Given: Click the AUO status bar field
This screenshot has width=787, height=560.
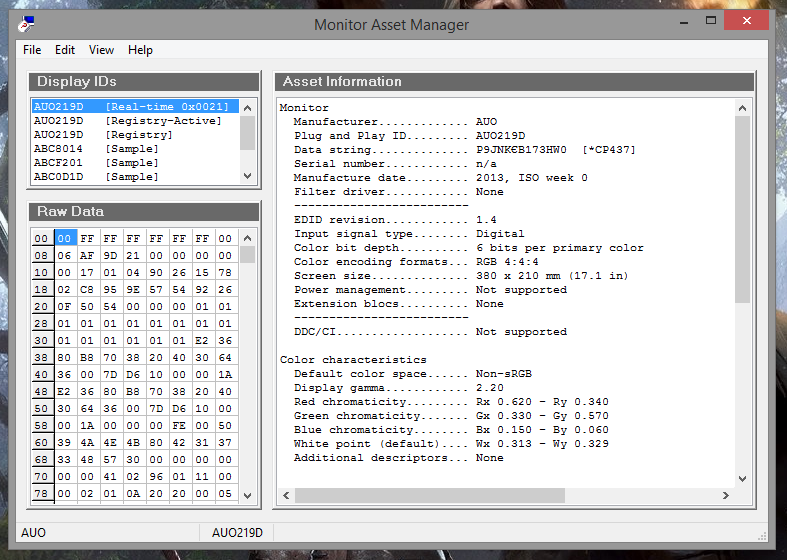Looking at the screenshot, I should pos(108,532).
